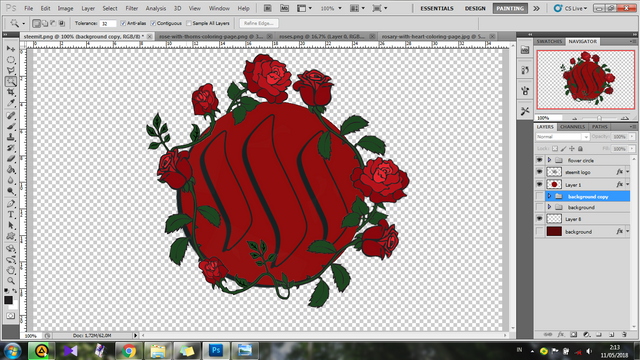Viewport: 640px width, 360px height.
Task: Choose Intersect with Selection mode
Action: click(x=62, y=23)
